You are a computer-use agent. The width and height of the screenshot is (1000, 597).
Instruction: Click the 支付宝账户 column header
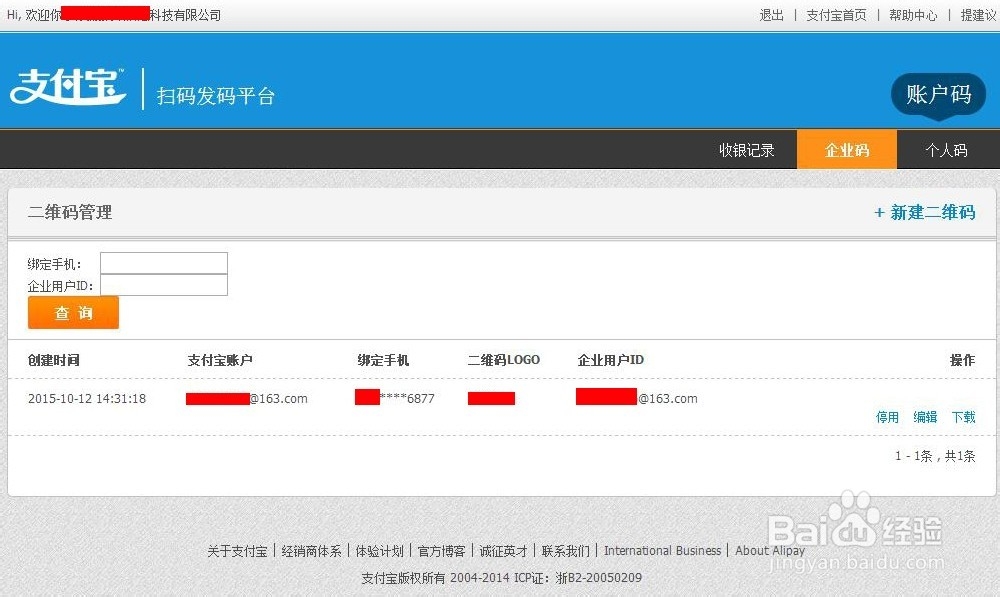tap(220, 360)
